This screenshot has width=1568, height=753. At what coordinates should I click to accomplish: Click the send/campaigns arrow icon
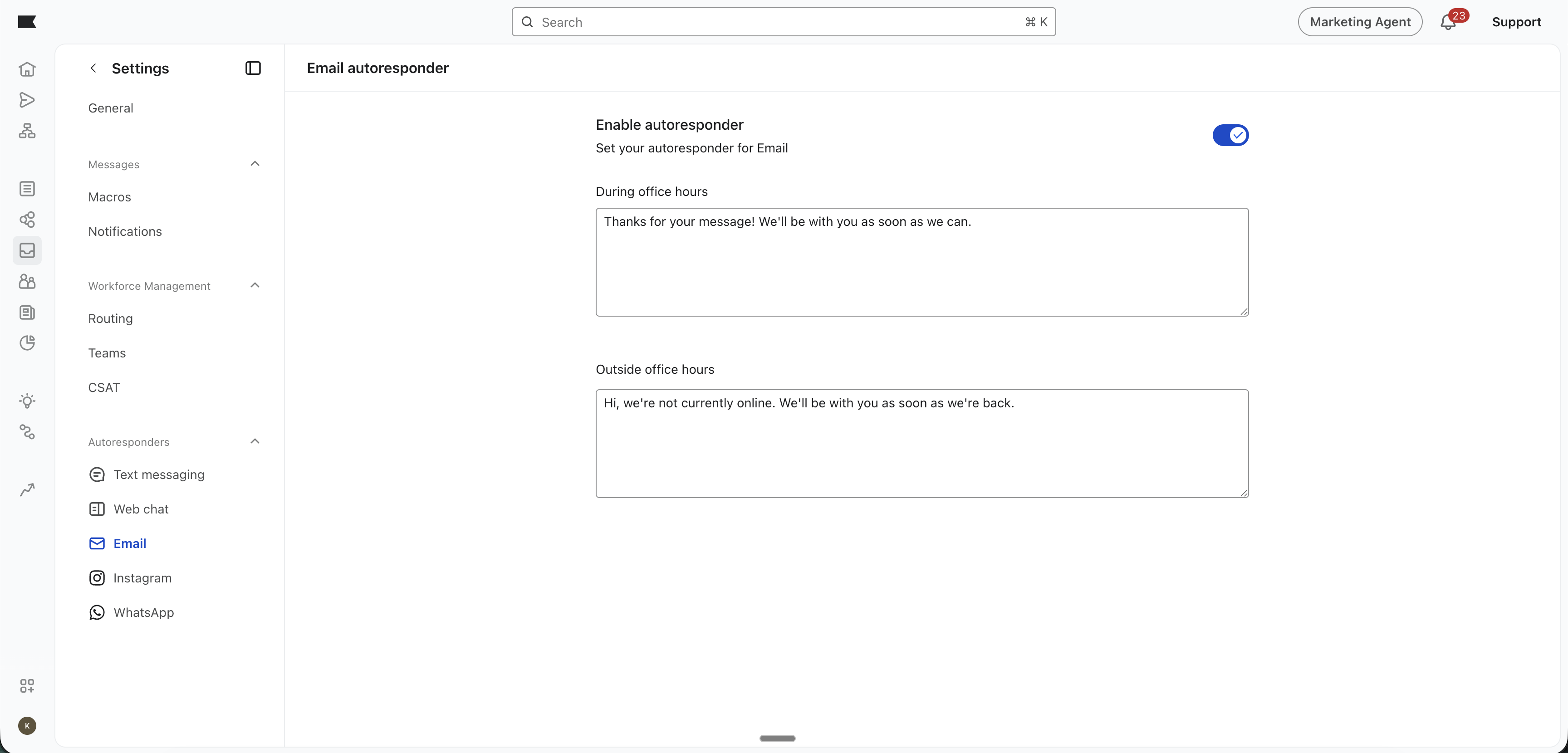(x=27, y=100)
